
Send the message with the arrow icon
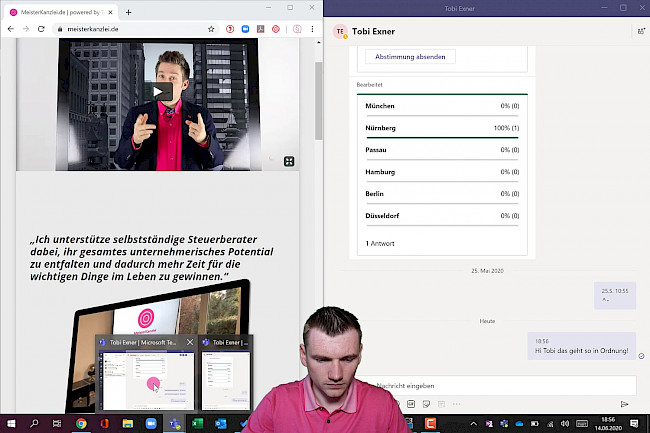tap(625, 404)
